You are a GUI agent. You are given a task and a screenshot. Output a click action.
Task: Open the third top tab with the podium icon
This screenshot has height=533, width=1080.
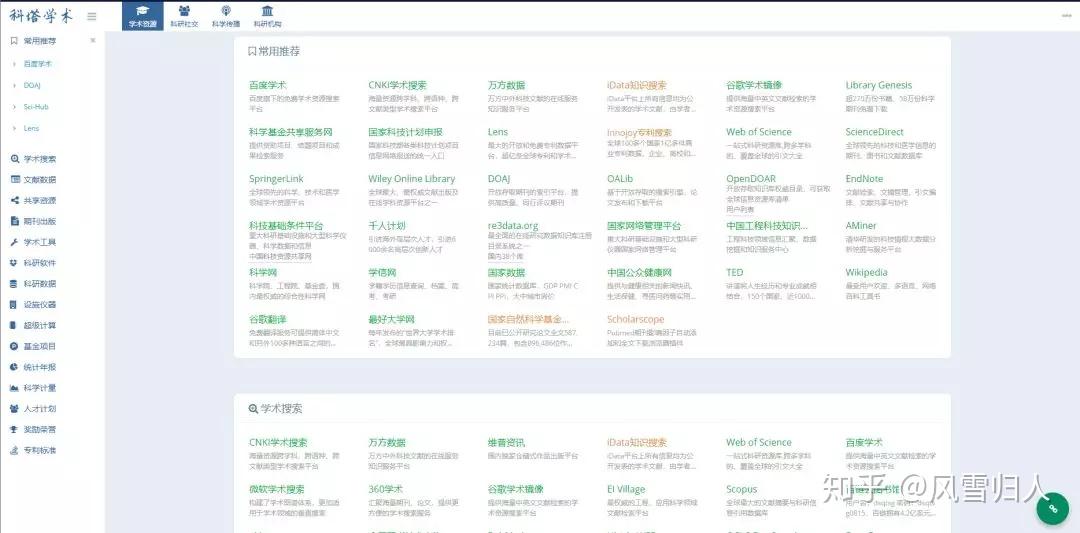point(226,16)
